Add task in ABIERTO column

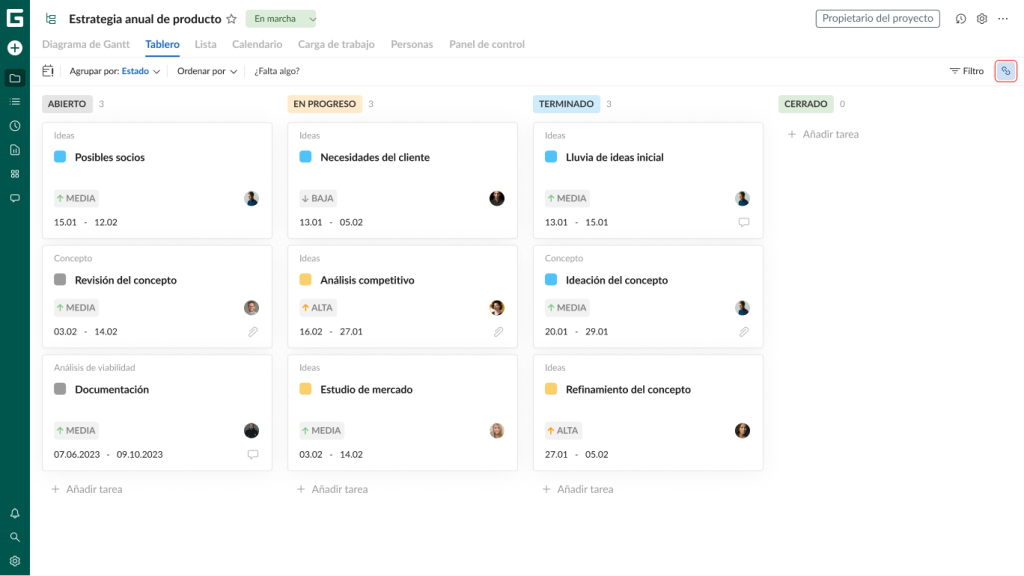(87, 489)
